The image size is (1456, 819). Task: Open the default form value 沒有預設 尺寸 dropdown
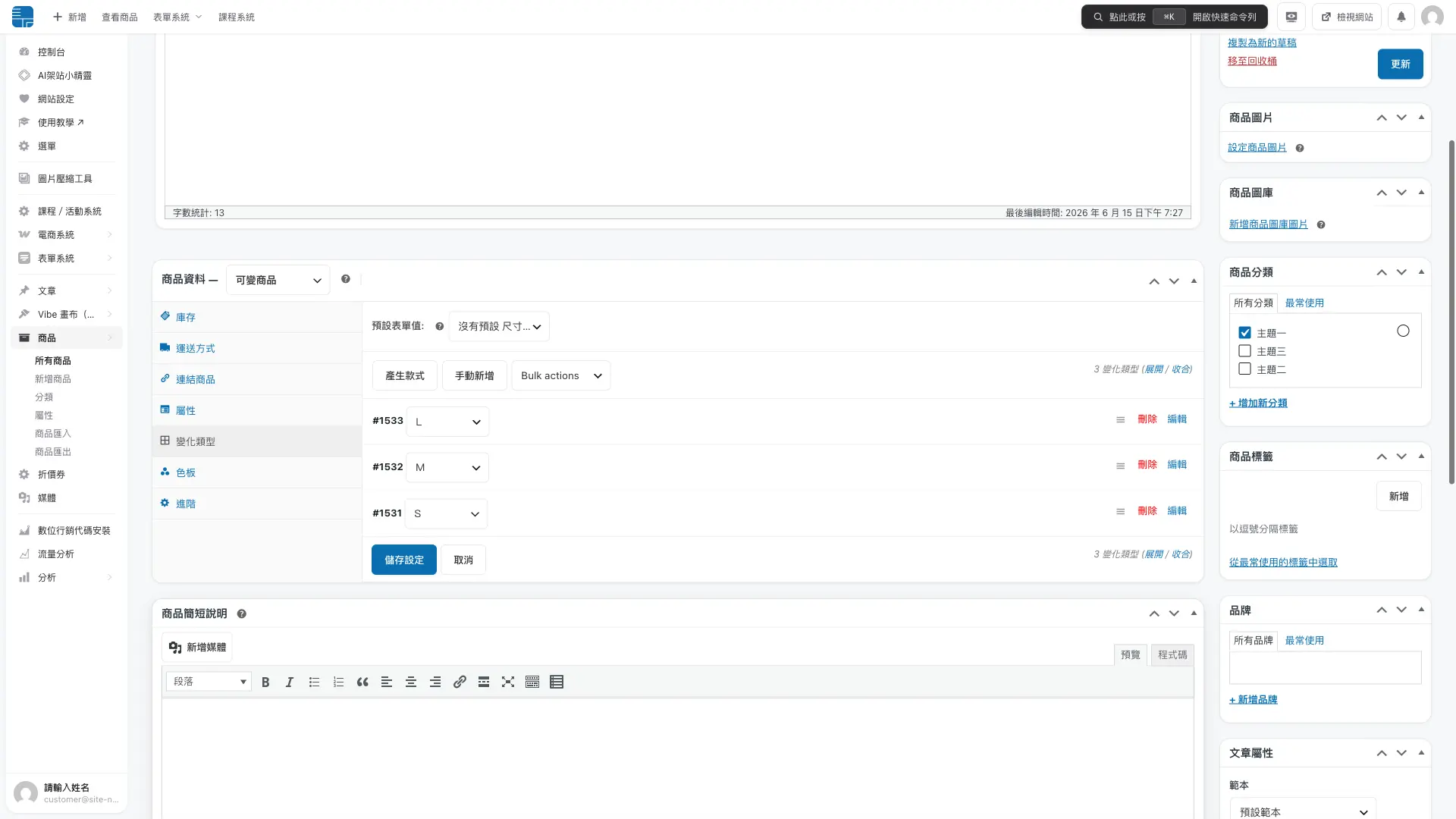tap(499, 326)
